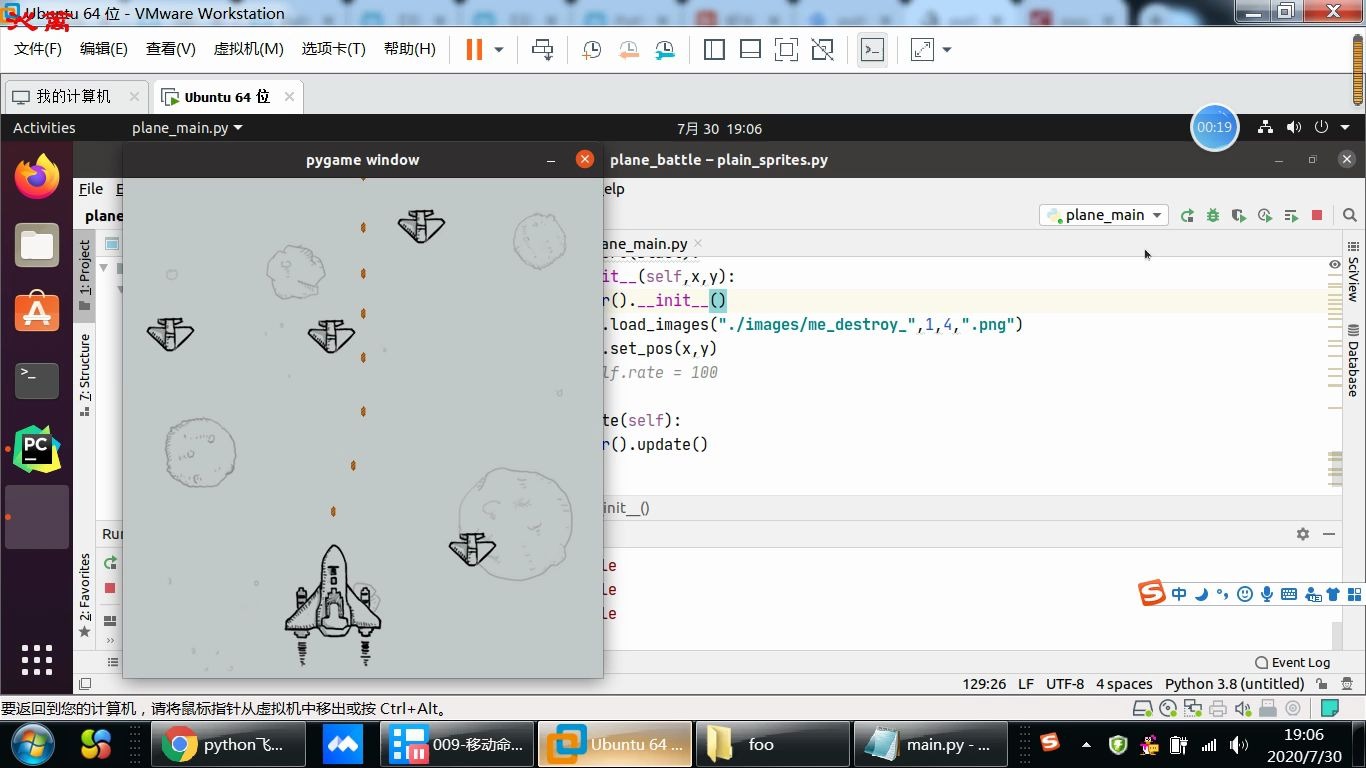Click the 00:19 recording timer circle
1366x768 pixels.
(1214, 127)
